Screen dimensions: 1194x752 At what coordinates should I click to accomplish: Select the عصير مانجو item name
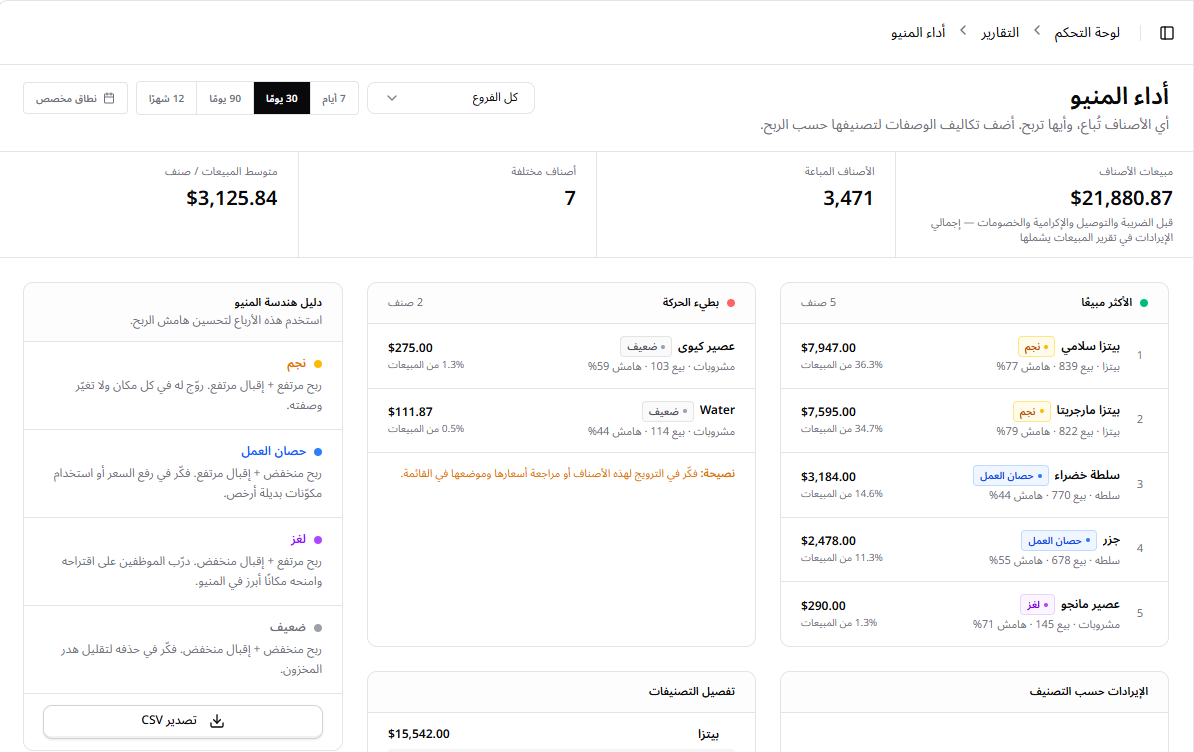pos(1090,604)
